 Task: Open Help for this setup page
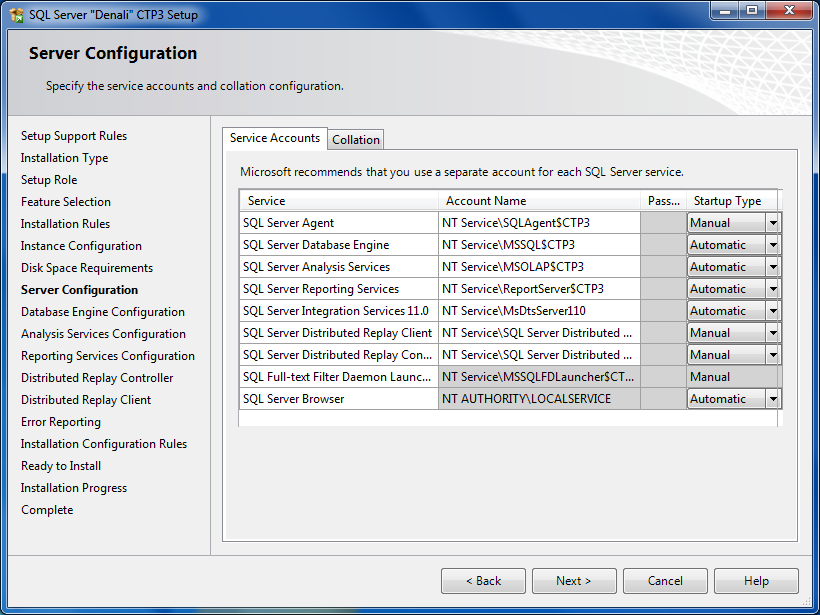756,581
